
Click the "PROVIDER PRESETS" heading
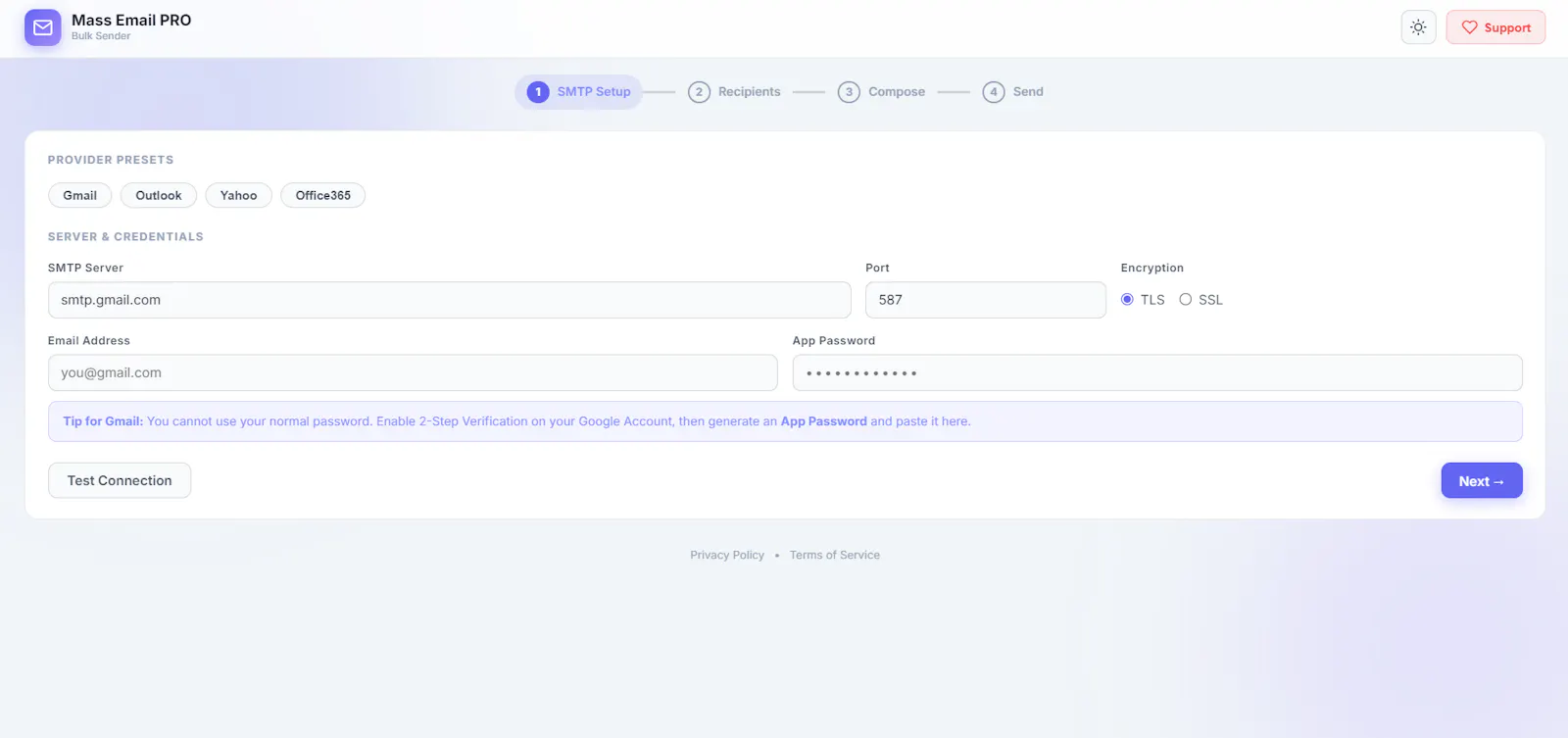pyautogui.click(x=111, y=160)
